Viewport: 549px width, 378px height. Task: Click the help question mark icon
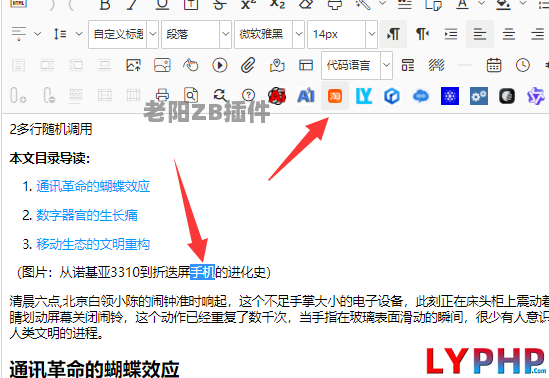tap(248, 95)
